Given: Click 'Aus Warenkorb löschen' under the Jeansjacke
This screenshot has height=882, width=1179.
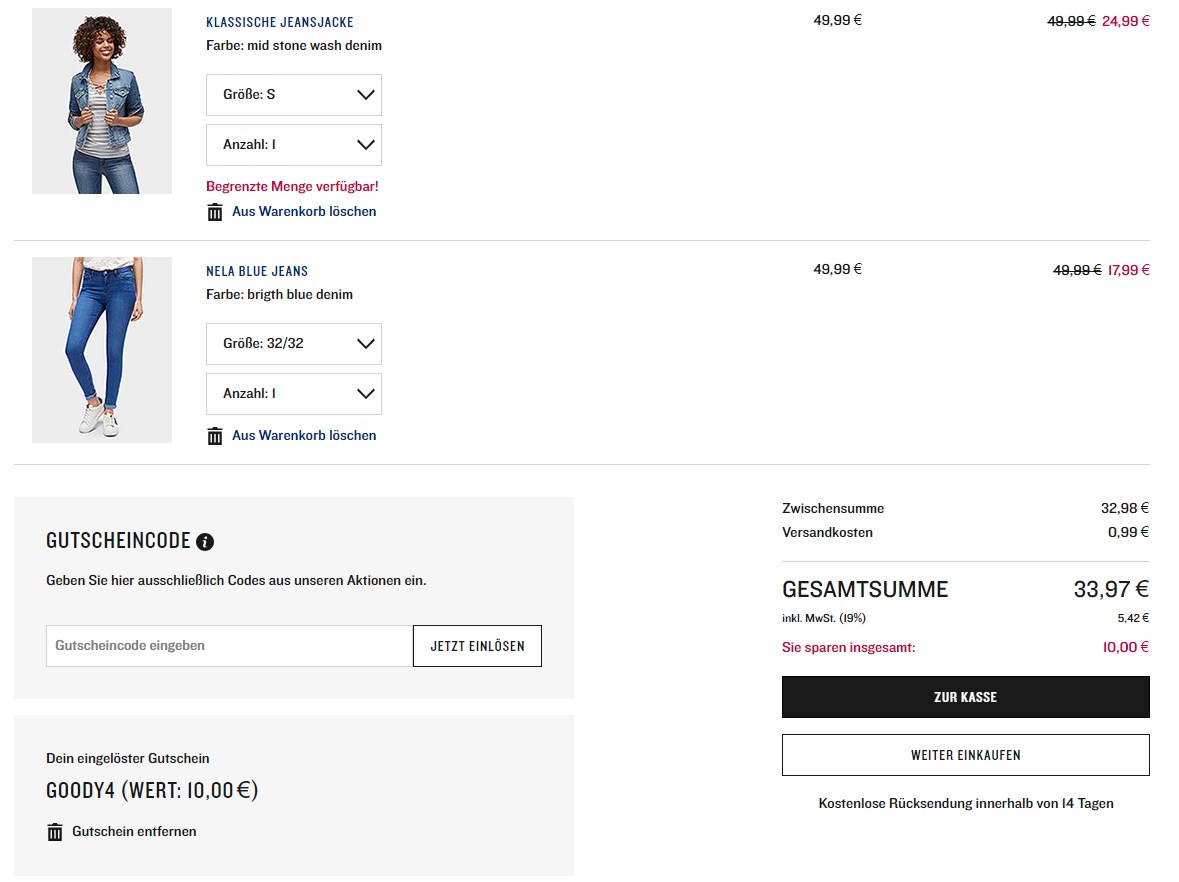Looking at the screenshot, I should click(304, 212).
